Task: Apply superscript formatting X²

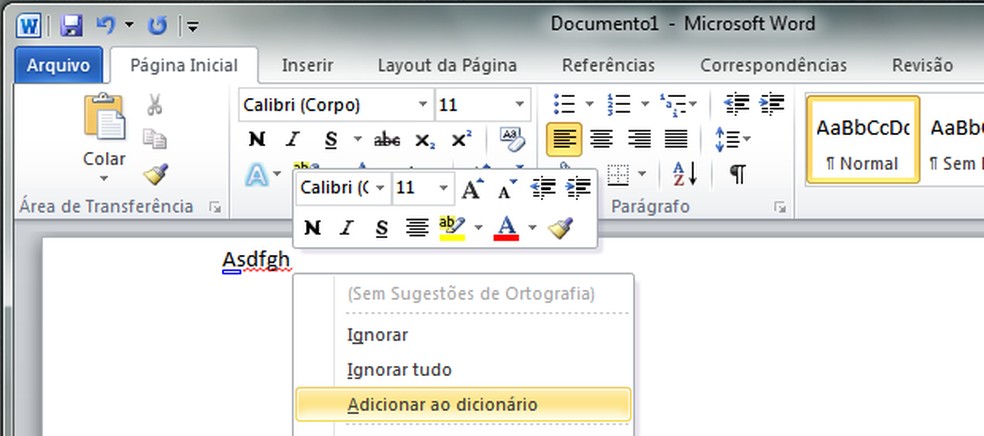Action: (x=461, y=139)
